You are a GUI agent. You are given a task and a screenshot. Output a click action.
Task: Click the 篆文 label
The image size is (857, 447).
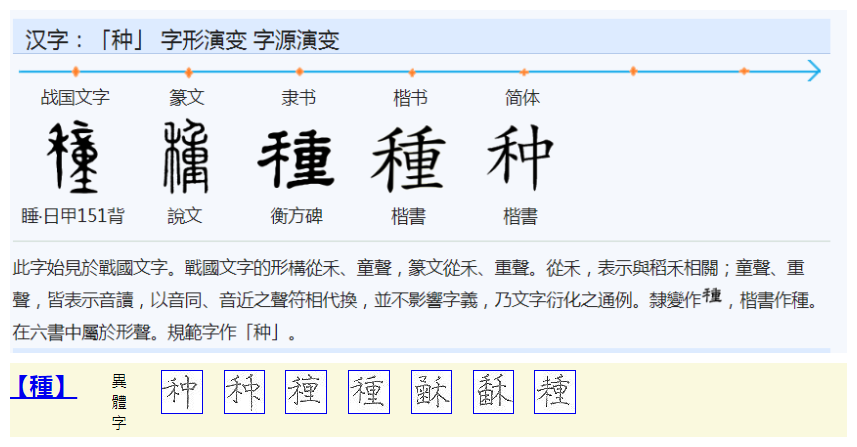pos(187,98)
